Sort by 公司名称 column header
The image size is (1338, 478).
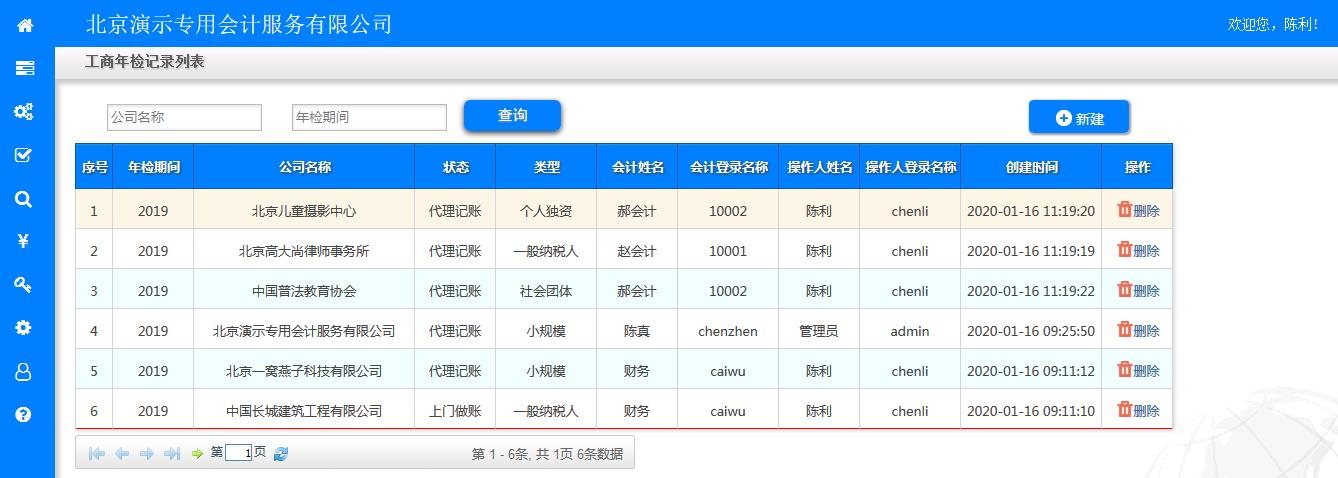304,167
